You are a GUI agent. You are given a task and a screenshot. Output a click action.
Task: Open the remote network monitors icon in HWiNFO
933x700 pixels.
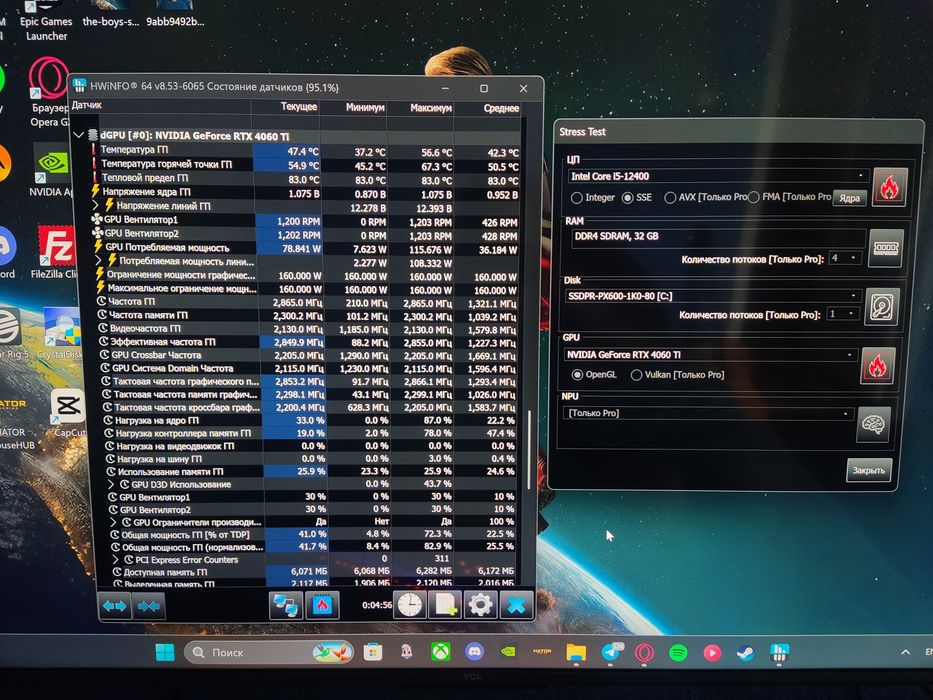pos(286,605)
